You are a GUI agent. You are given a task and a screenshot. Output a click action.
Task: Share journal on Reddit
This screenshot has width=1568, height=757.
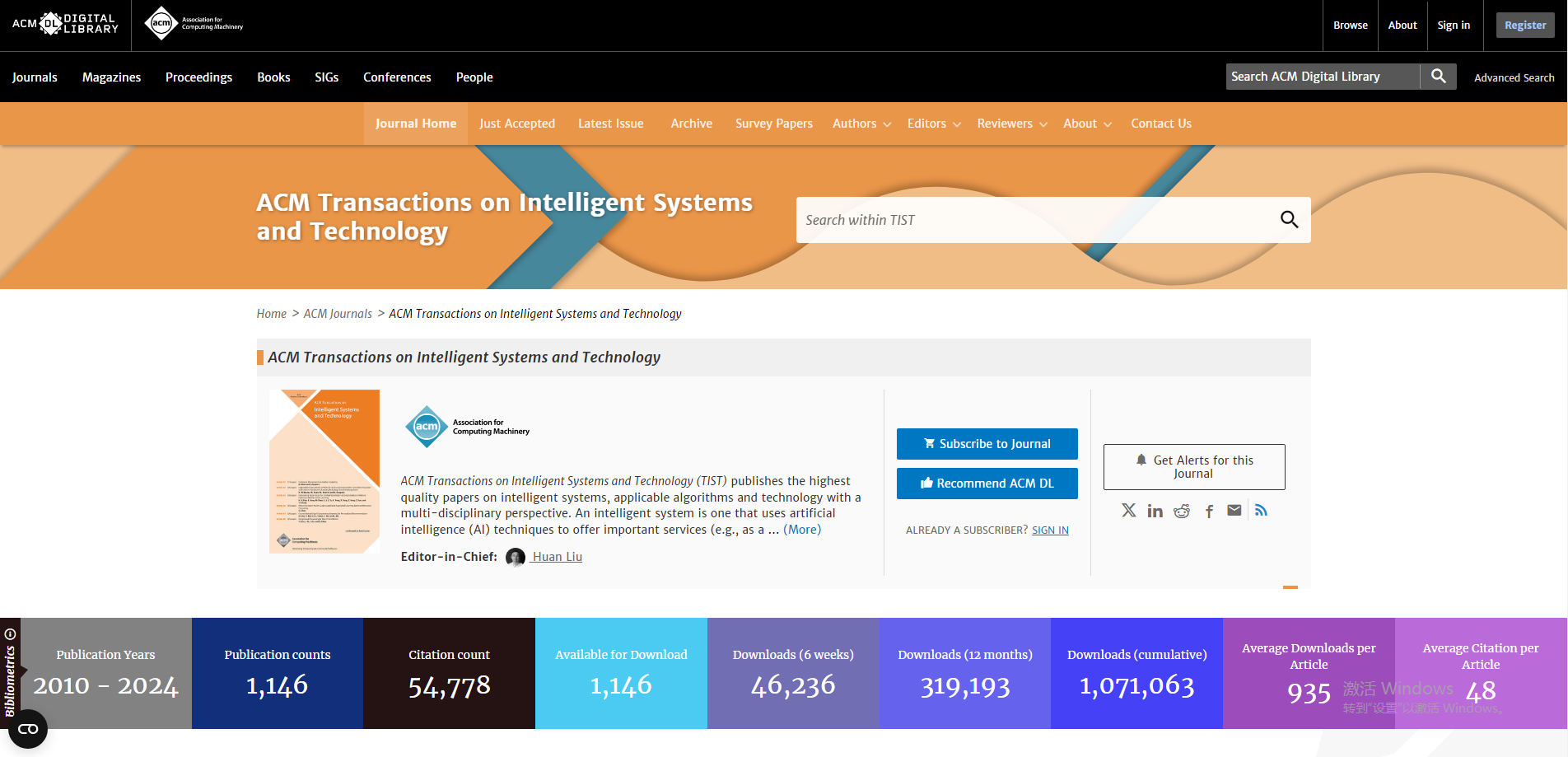point(1182,512)
